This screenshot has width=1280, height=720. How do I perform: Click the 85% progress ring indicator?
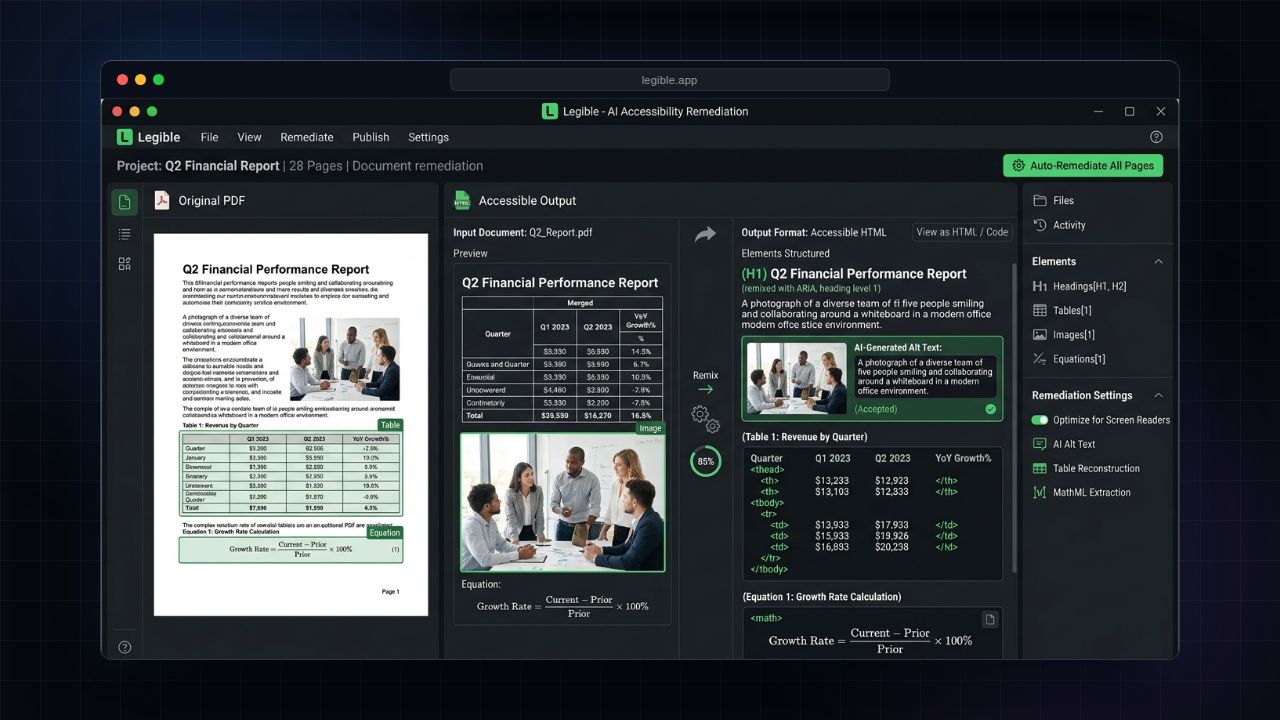pos(706,461)
